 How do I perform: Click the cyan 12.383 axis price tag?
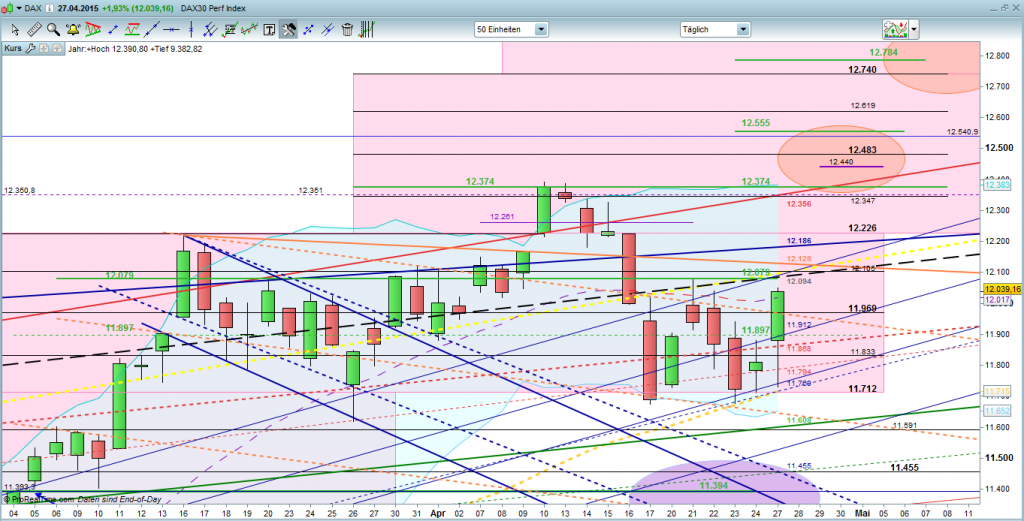click(x=999, y=185)
